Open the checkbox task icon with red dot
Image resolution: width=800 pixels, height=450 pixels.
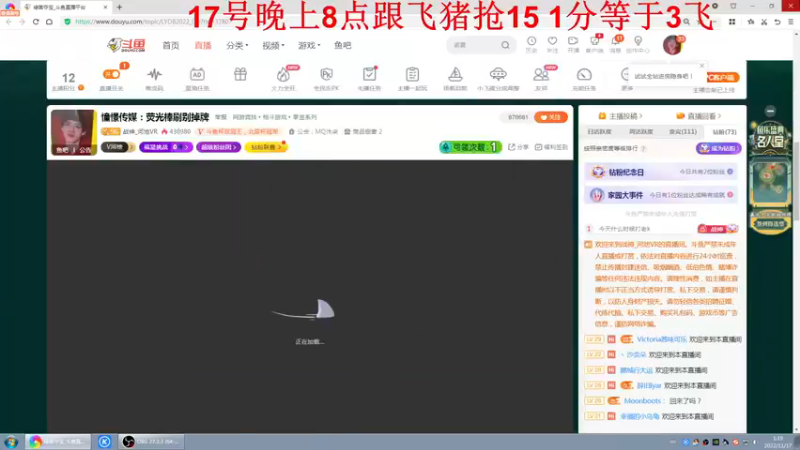coord(369,74)
